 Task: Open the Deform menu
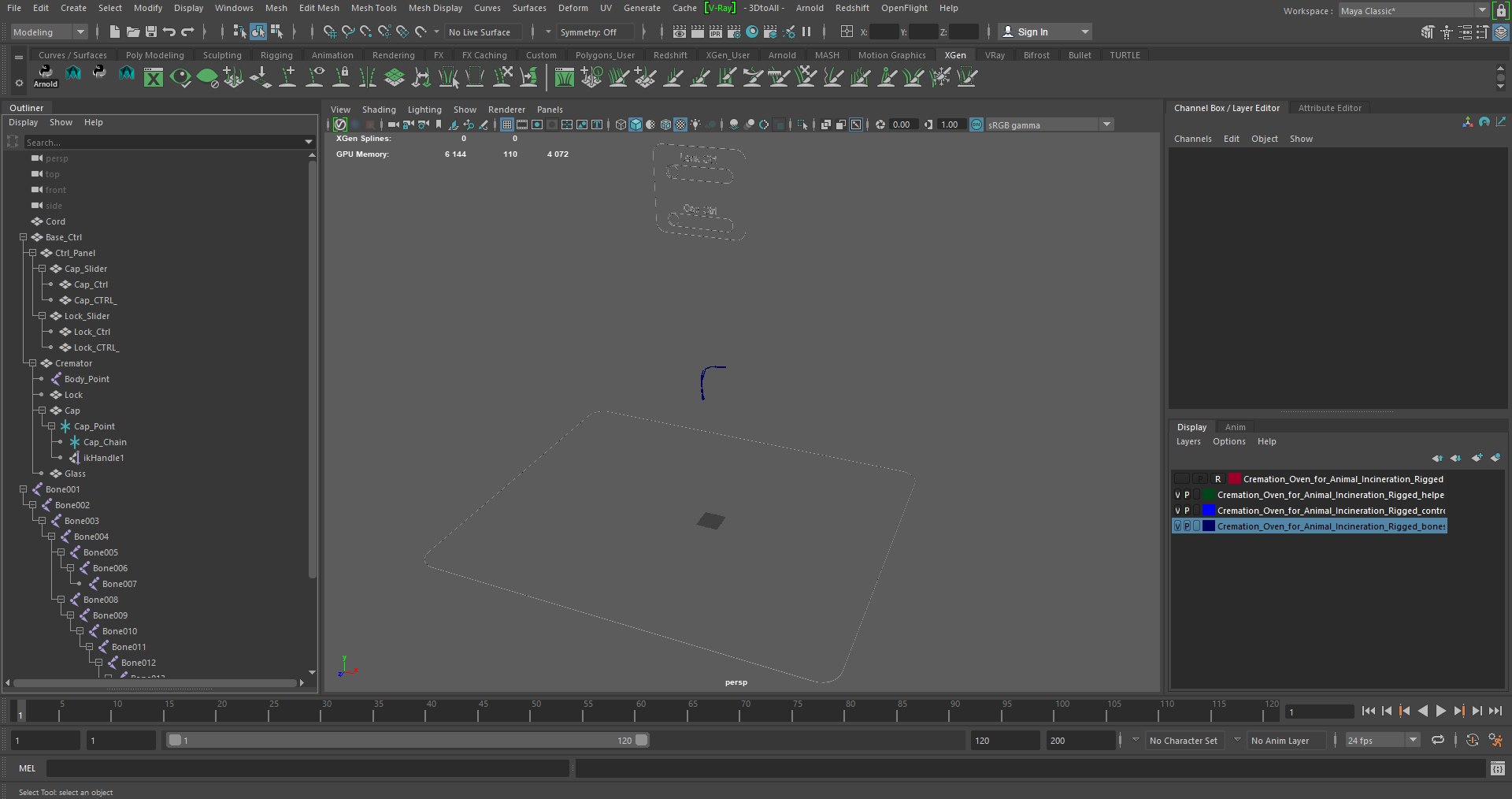573,8
